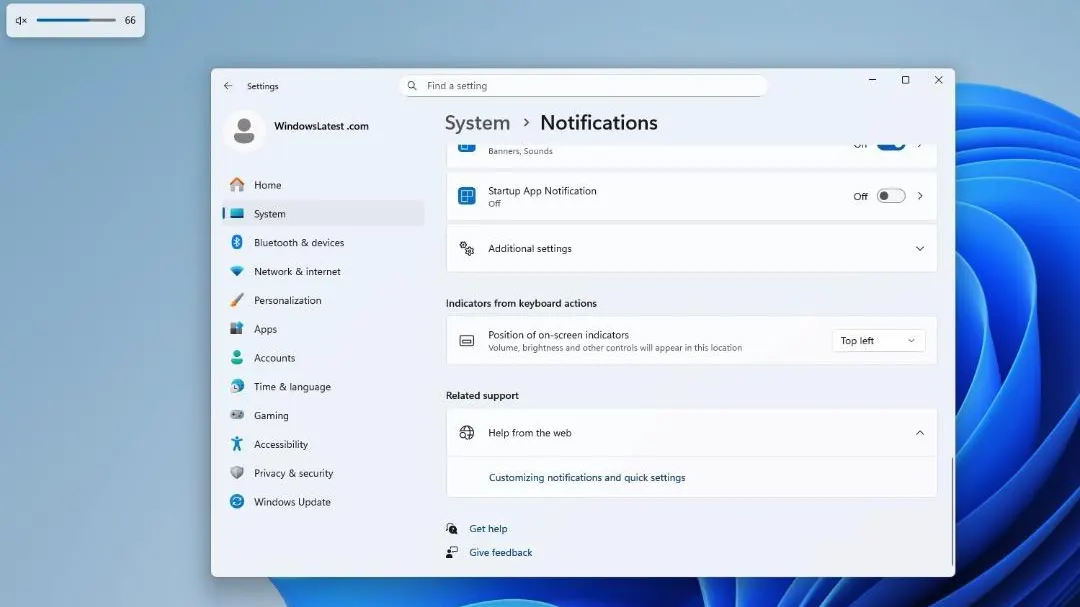This screenshot has width=1080, height=607.
Task: Click the volume slider in the indicator
Action: click(76, 20)
